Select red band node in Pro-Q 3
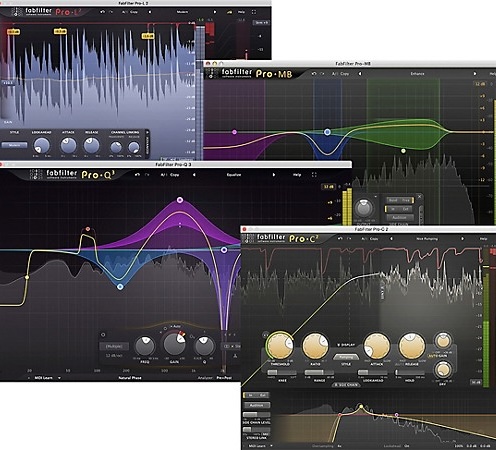Viewport: 496px width, 450px height. (x=88, y=229)
